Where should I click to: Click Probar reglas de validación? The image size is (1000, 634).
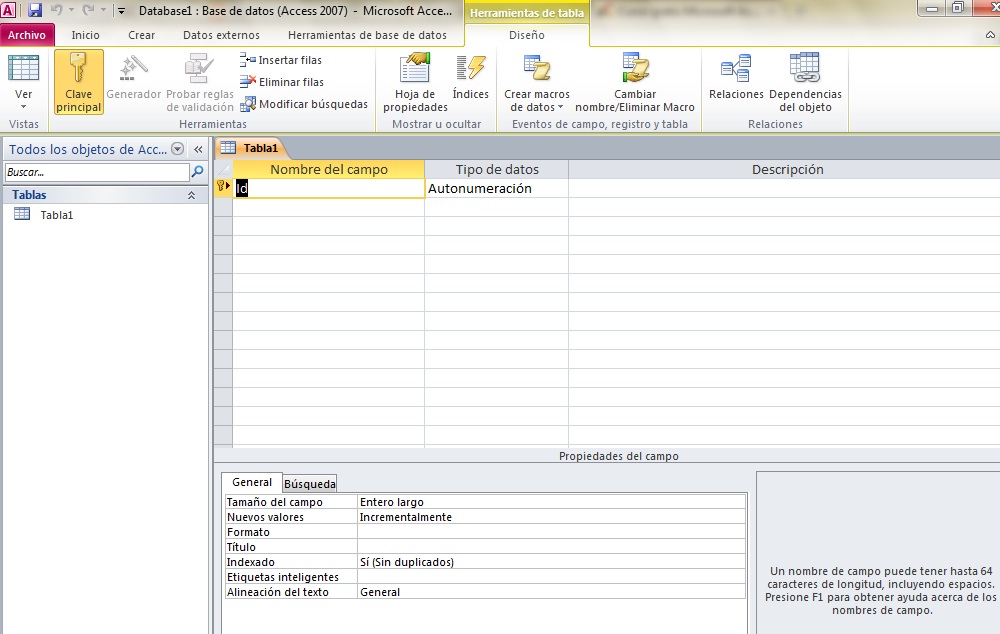coord(200,83)
